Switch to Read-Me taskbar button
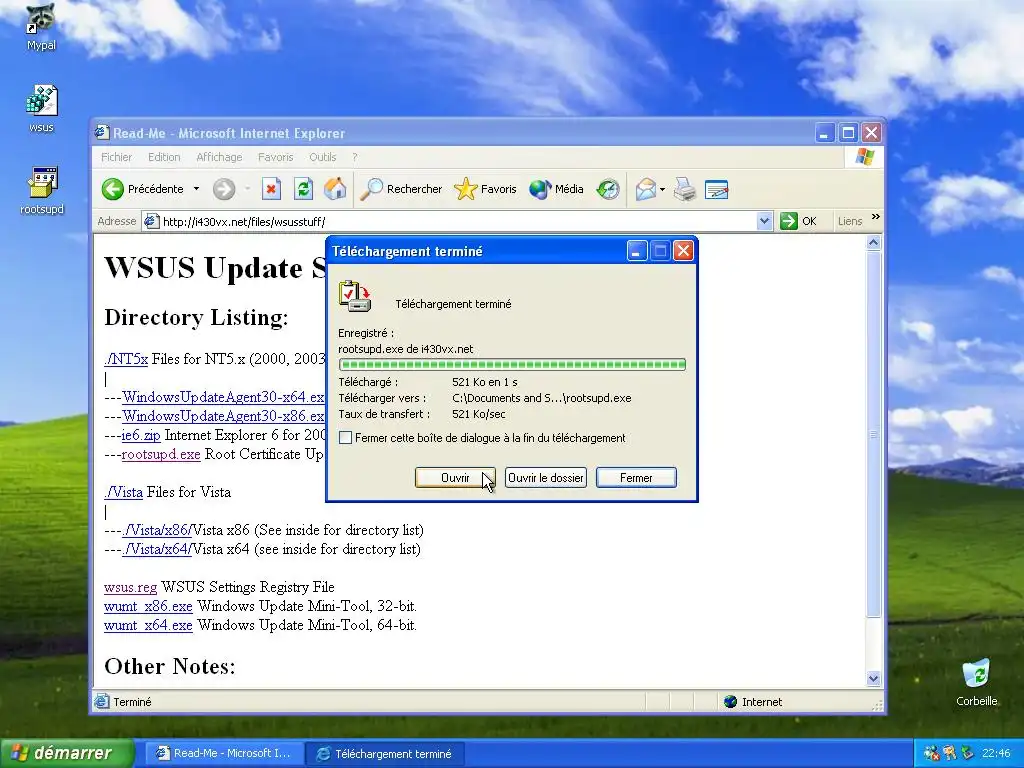This screenshot has width=1024, height=768. click(224, 754)
